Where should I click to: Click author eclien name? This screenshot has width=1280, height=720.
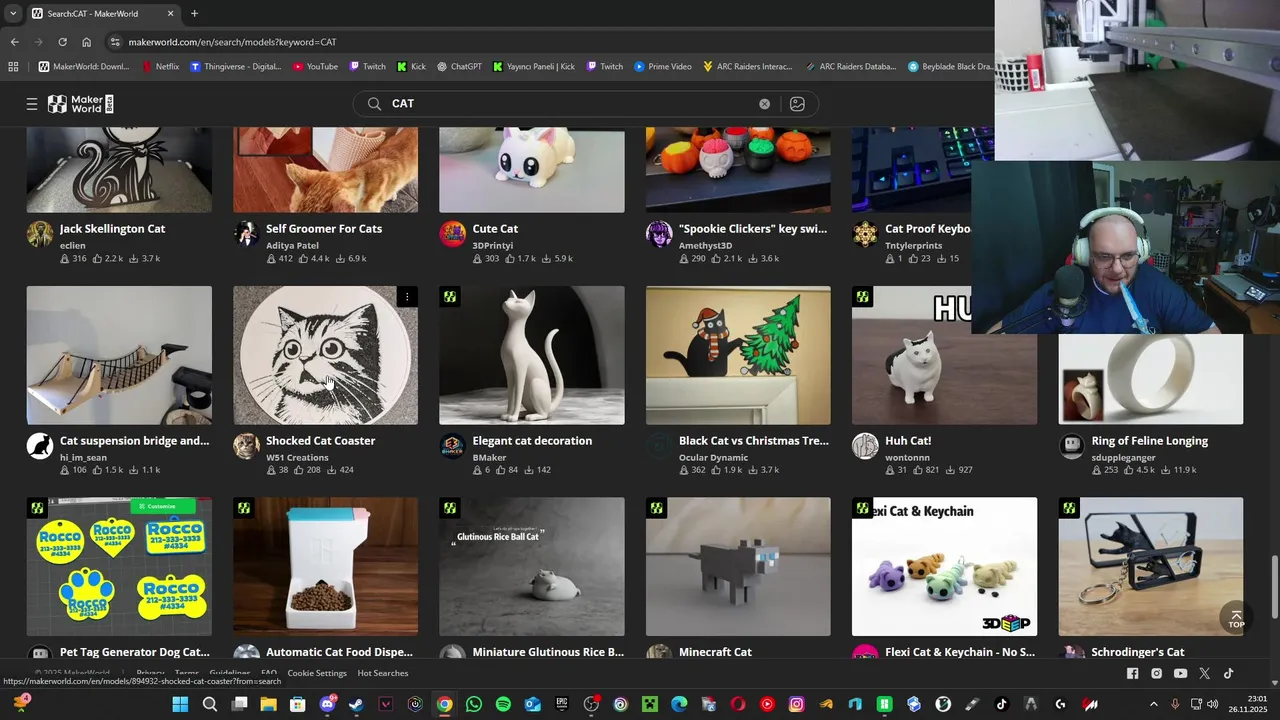(x=73, y=245)
